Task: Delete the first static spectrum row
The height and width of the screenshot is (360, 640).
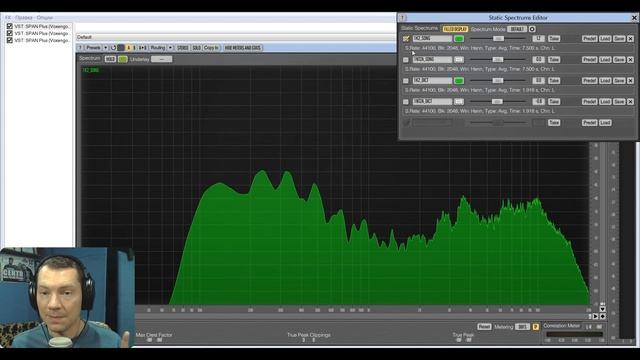Action: coord(630,38)
